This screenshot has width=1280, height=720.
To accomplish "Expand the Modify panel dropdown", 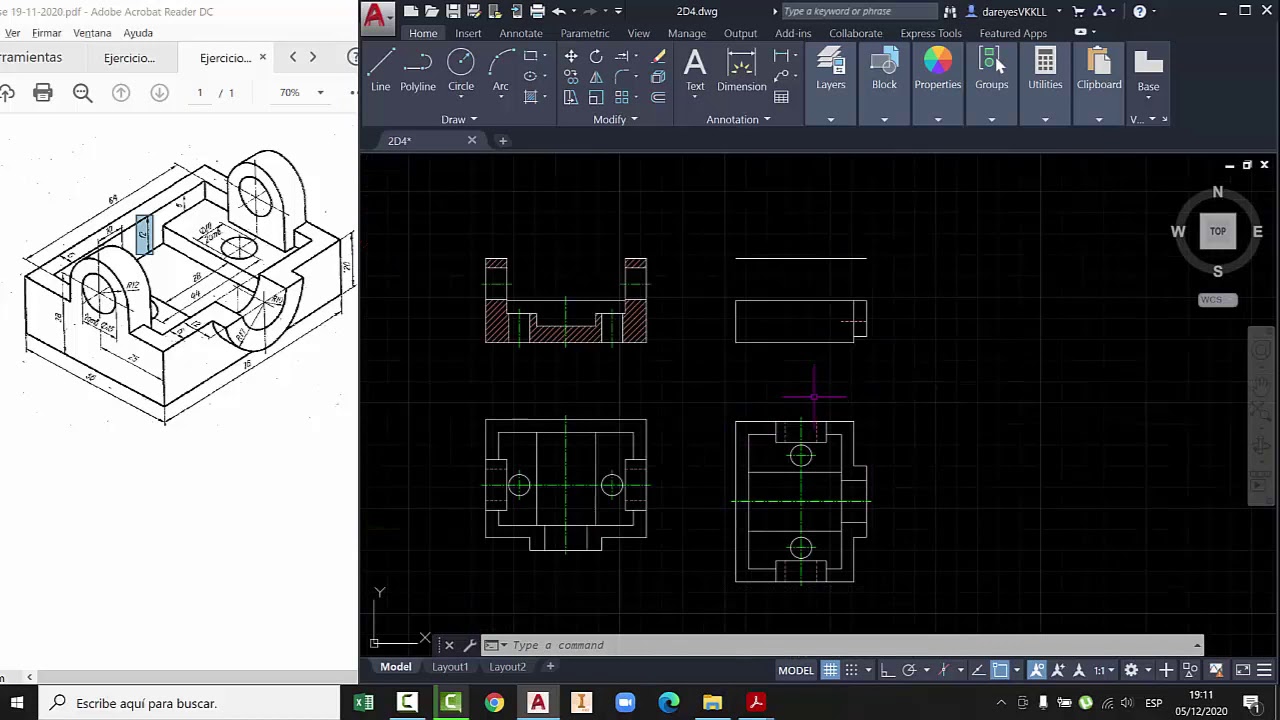I will click(x=615, y=120).
